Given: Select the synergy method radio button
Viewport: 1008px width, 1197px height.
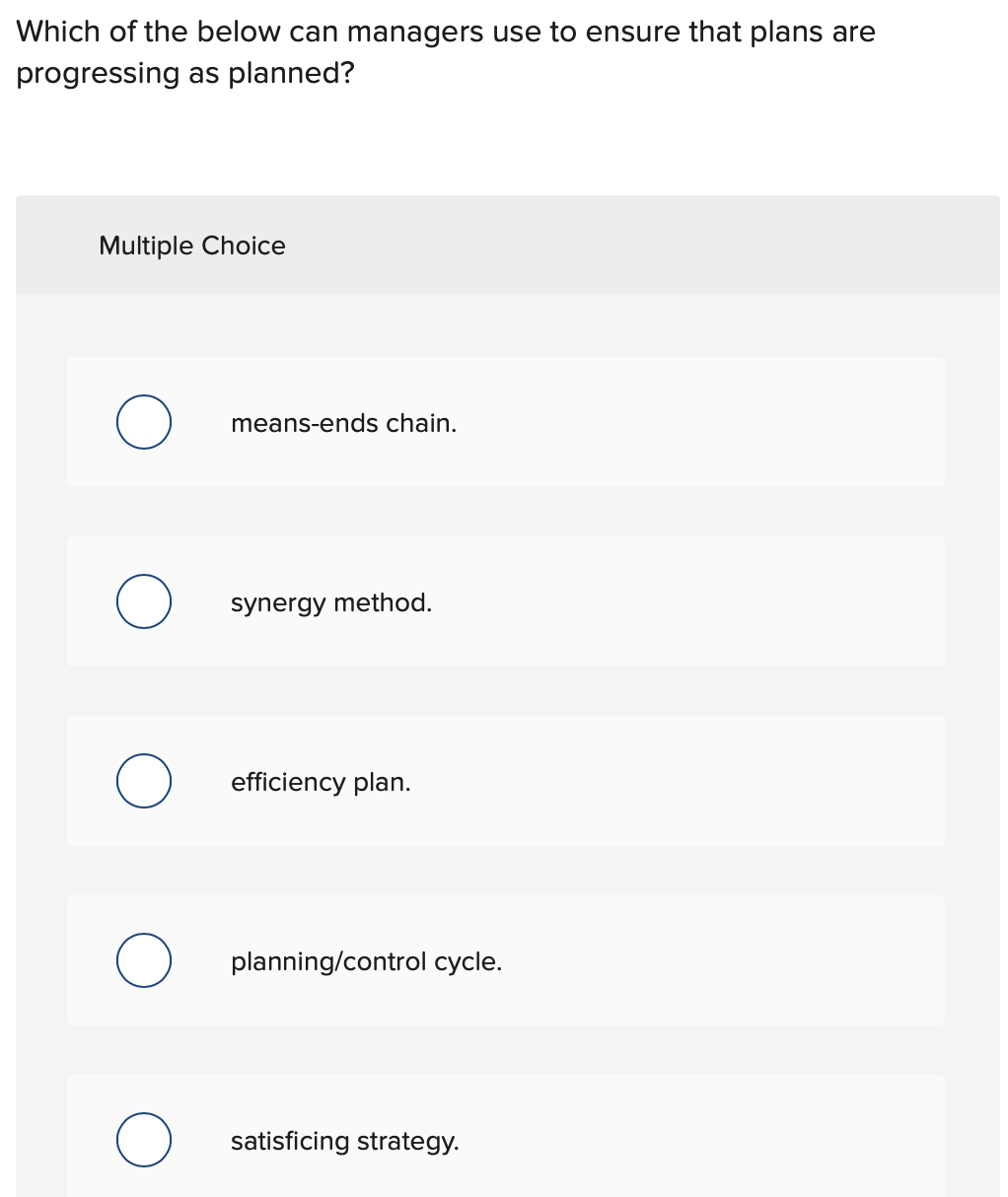Looking at the screenshot, I should [143, 600].
